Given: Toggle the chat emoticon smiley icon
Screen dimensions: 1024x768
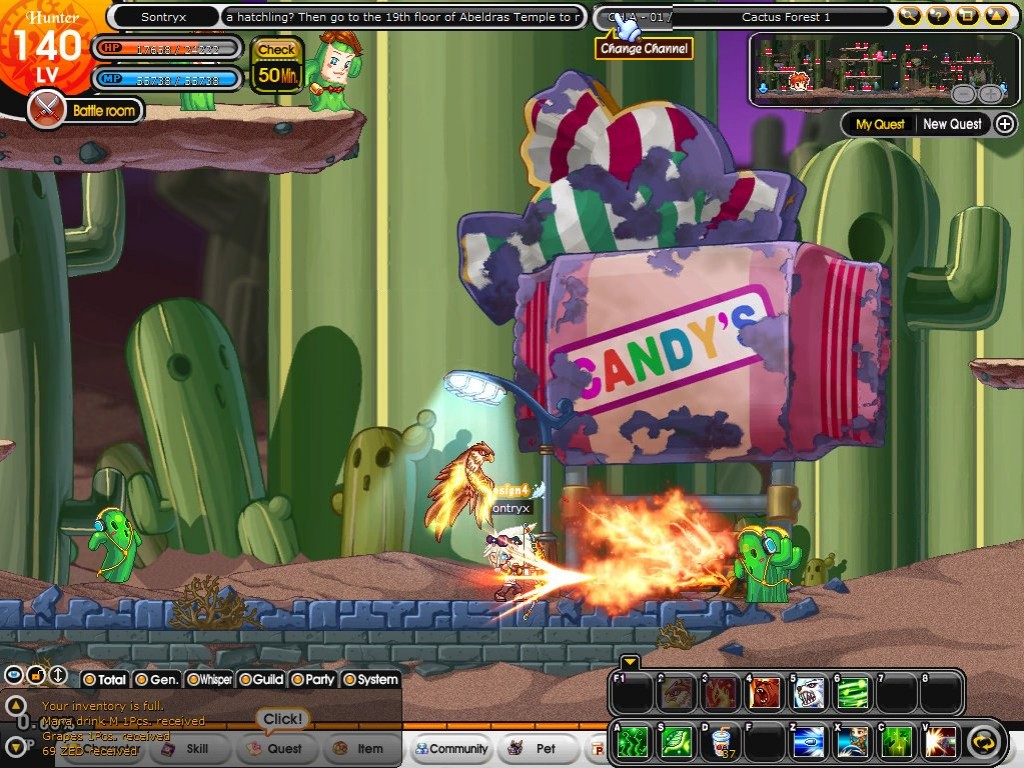Looking at the screenshot, I should 14,673.
